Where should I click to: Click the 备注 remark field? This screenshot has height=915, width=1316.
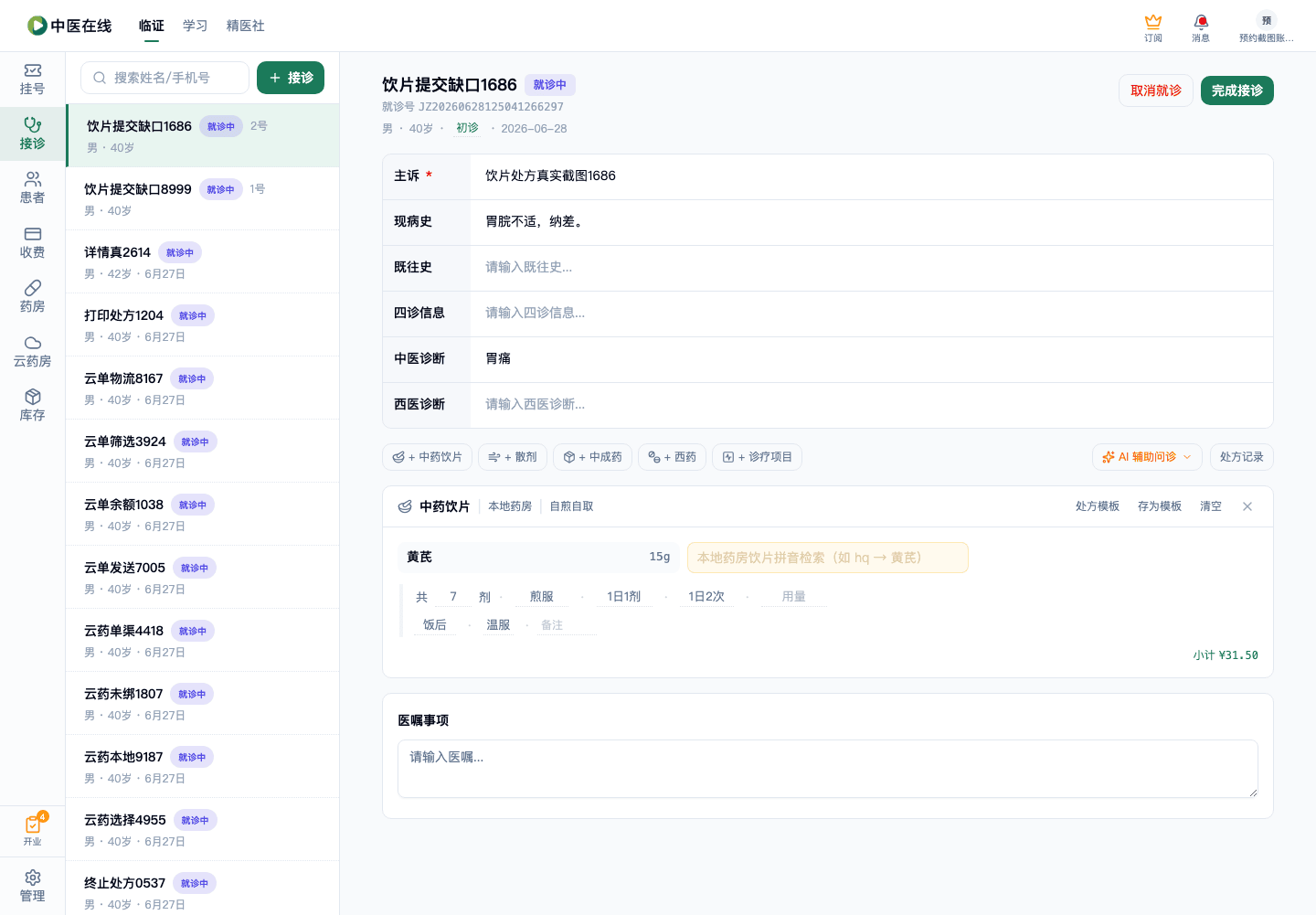pos(568,625)
